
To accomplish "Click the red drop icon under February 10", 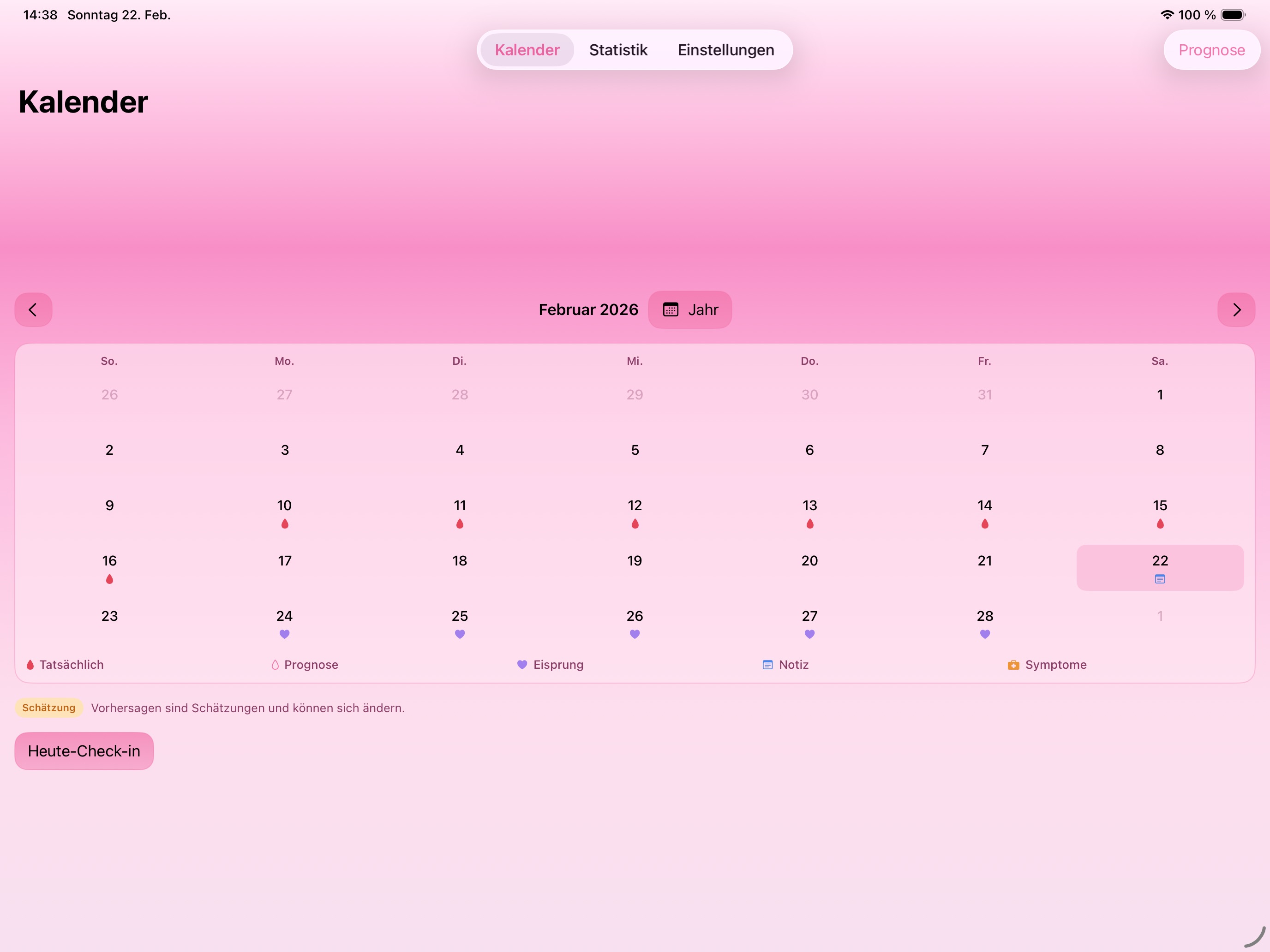I will click(284, 524).
